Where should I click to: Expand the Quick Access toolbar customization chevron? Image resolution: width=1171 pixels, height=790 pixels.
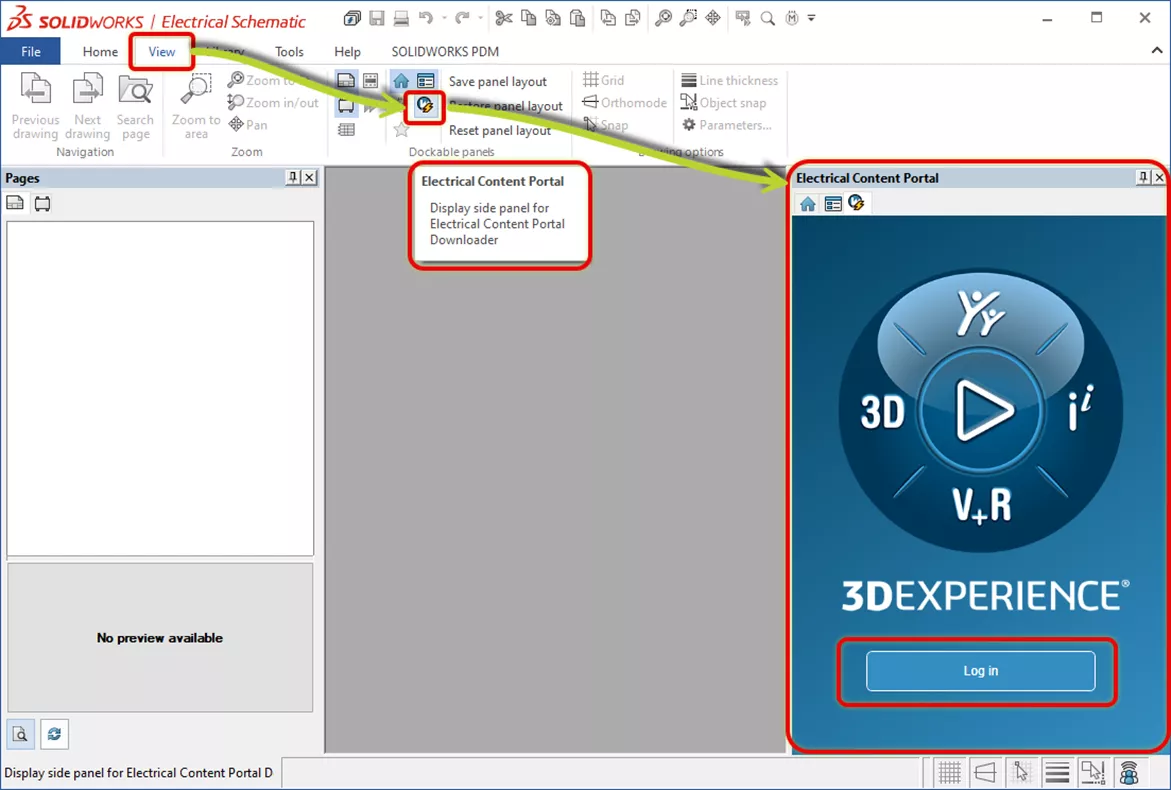[812, 17]
